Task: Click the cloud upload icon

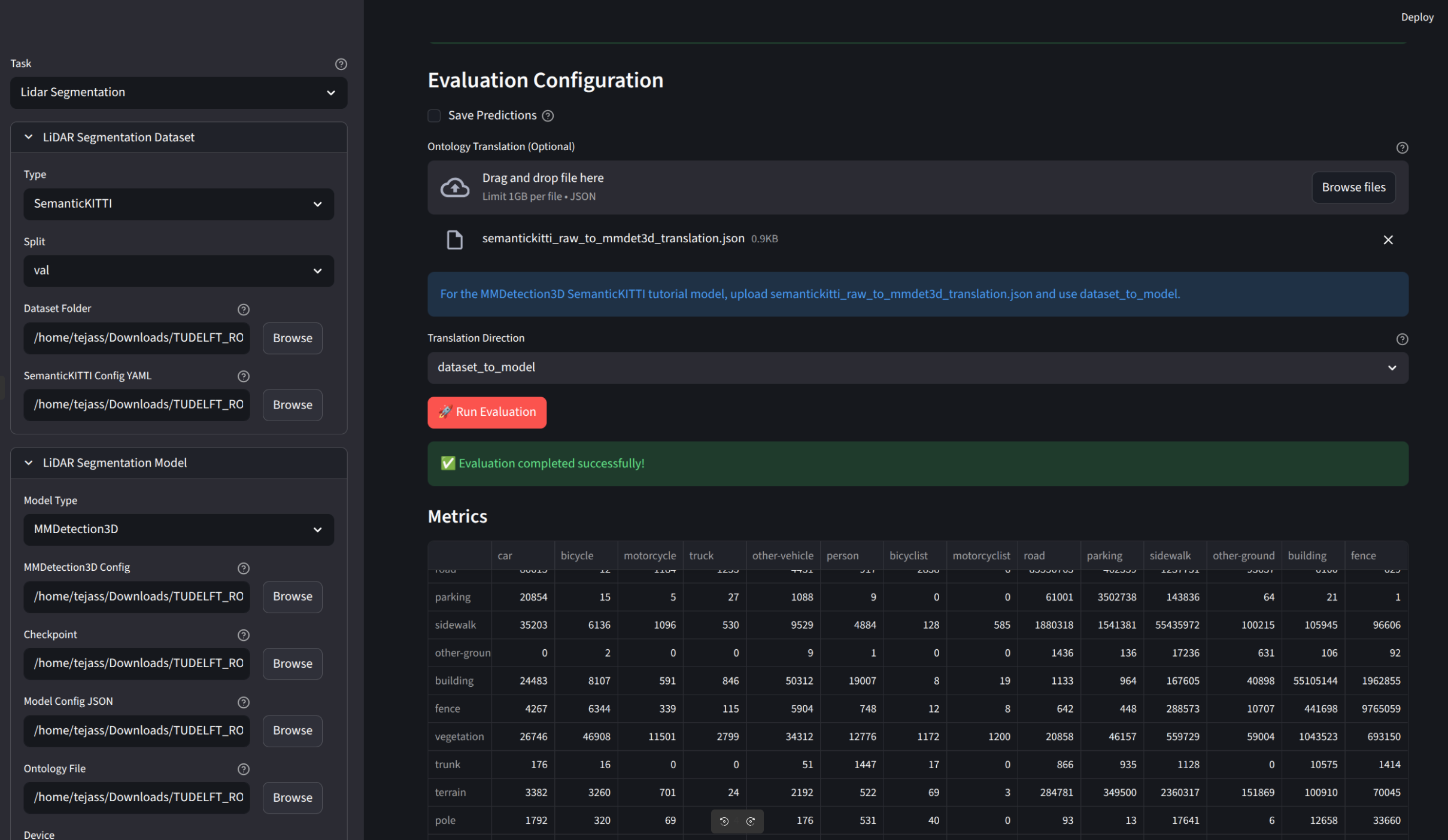Action: pyautogui.click(x=455, y=187)
